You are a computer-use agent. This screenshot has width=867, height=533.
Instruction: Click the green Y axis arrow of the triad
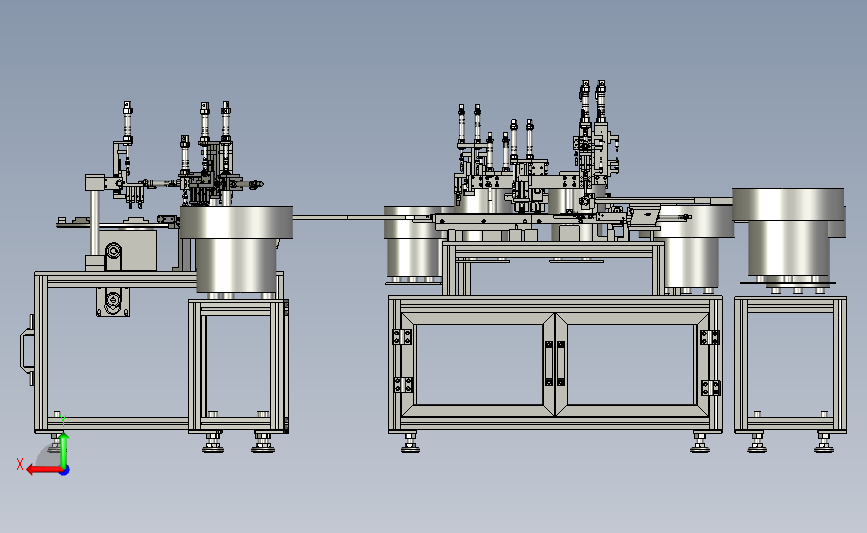click(64, 450)
